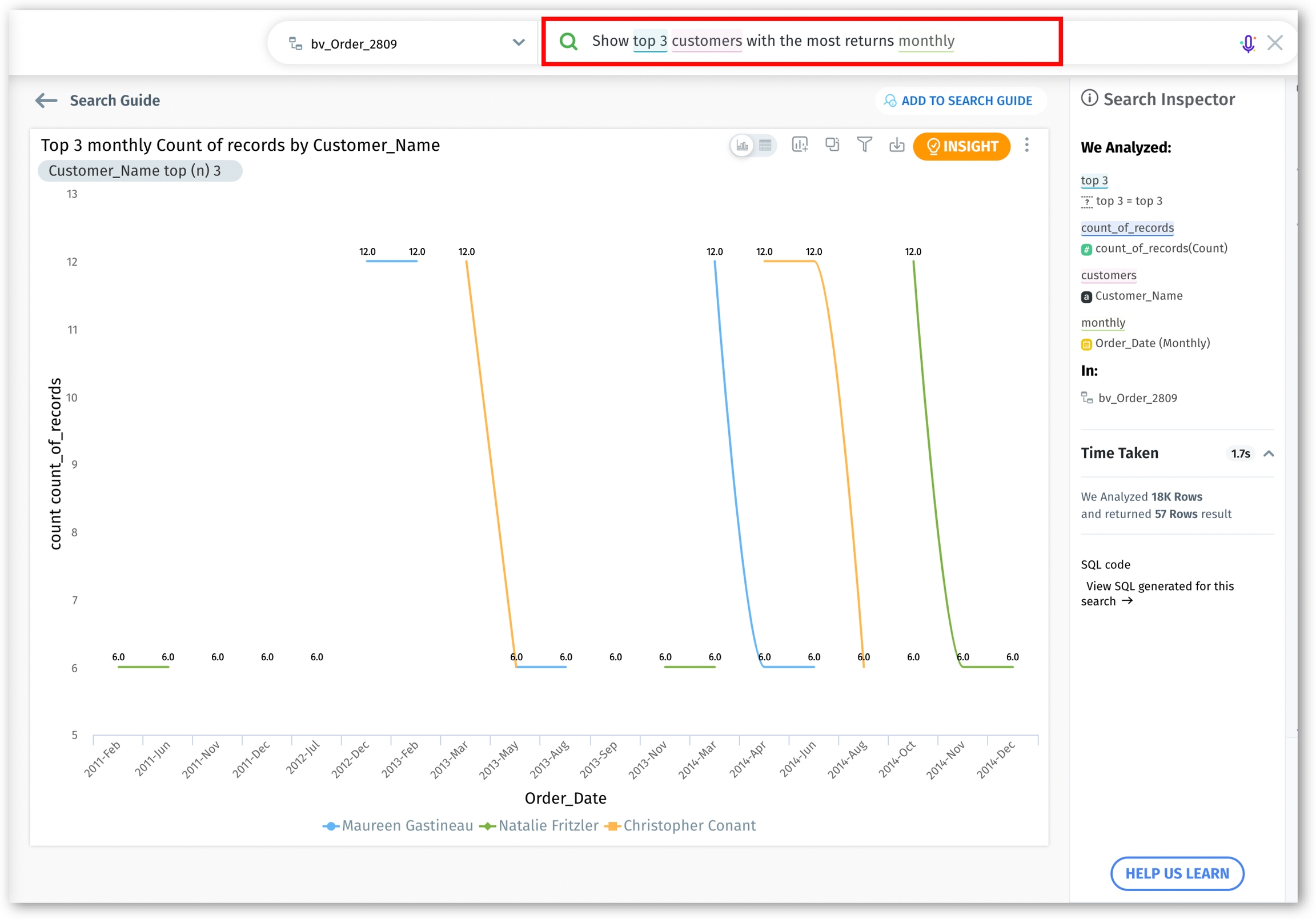Screen dimensions: 1316x919
Task: Click inside the search query input field
Action: (803, 41)
